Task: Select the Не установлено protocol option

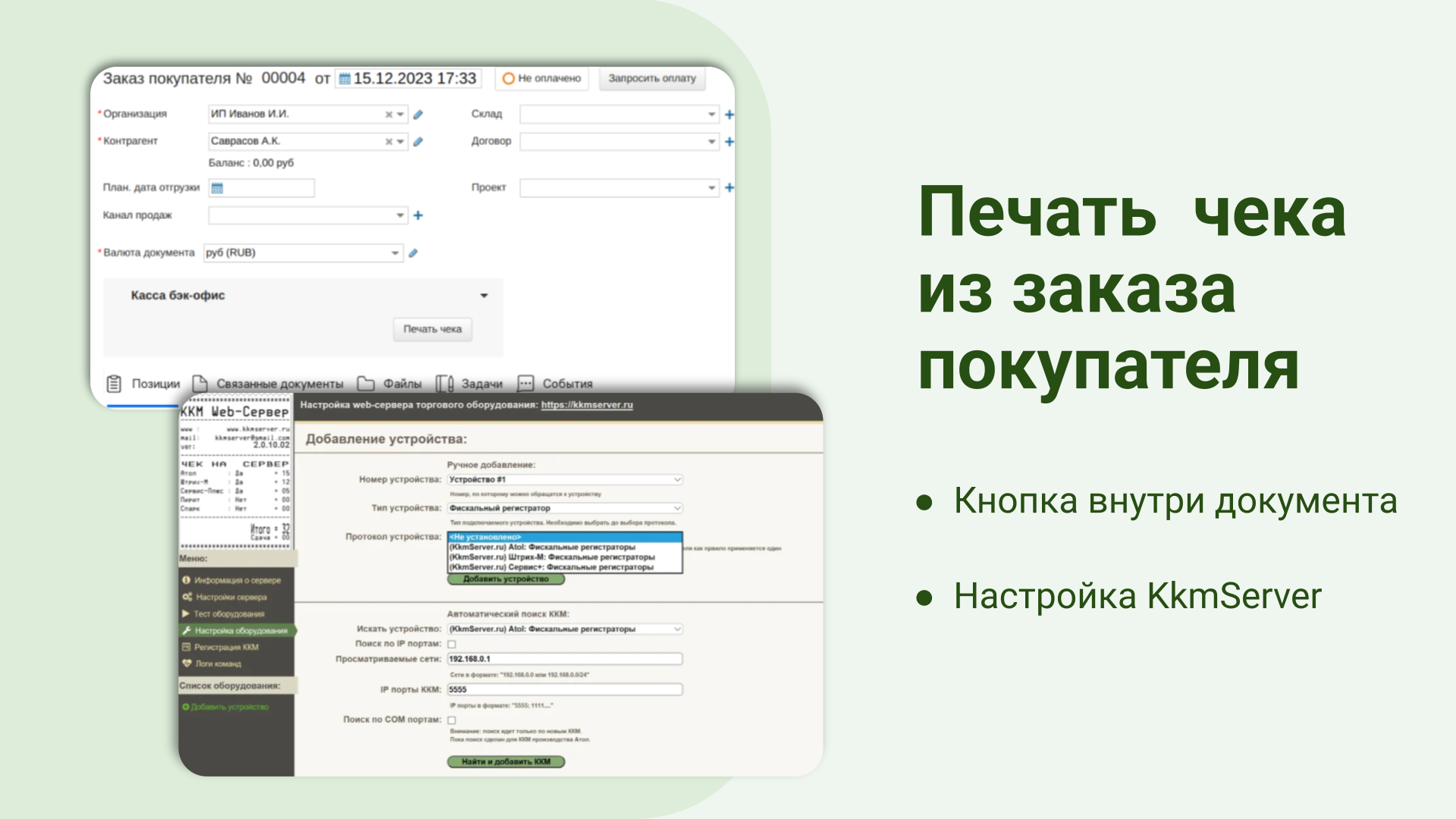Action: pyautogui.click(x=565, y=537)
